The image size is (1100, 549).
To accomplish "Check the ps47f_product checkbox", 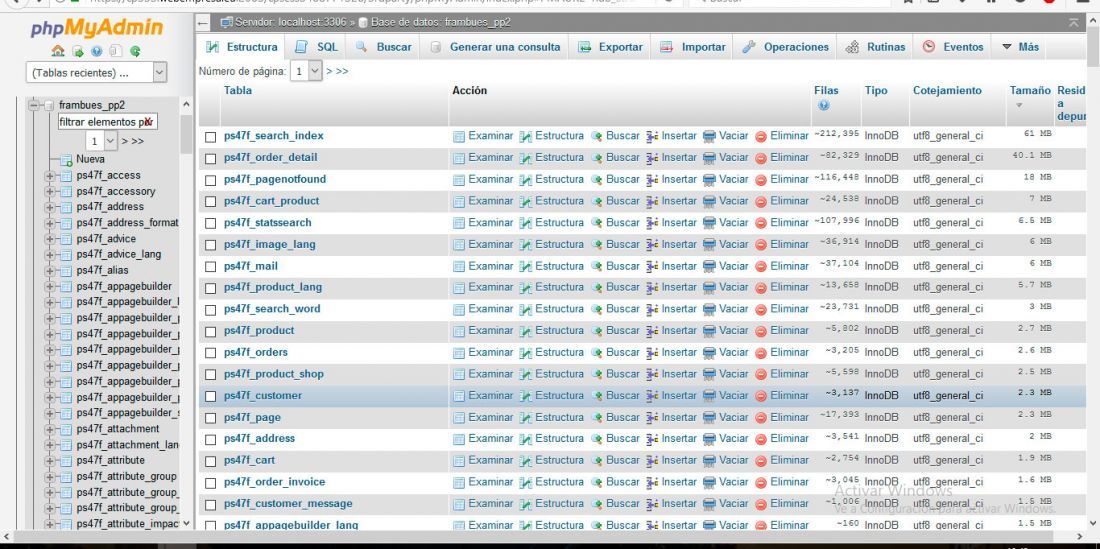I will click(x=210, y=332).
